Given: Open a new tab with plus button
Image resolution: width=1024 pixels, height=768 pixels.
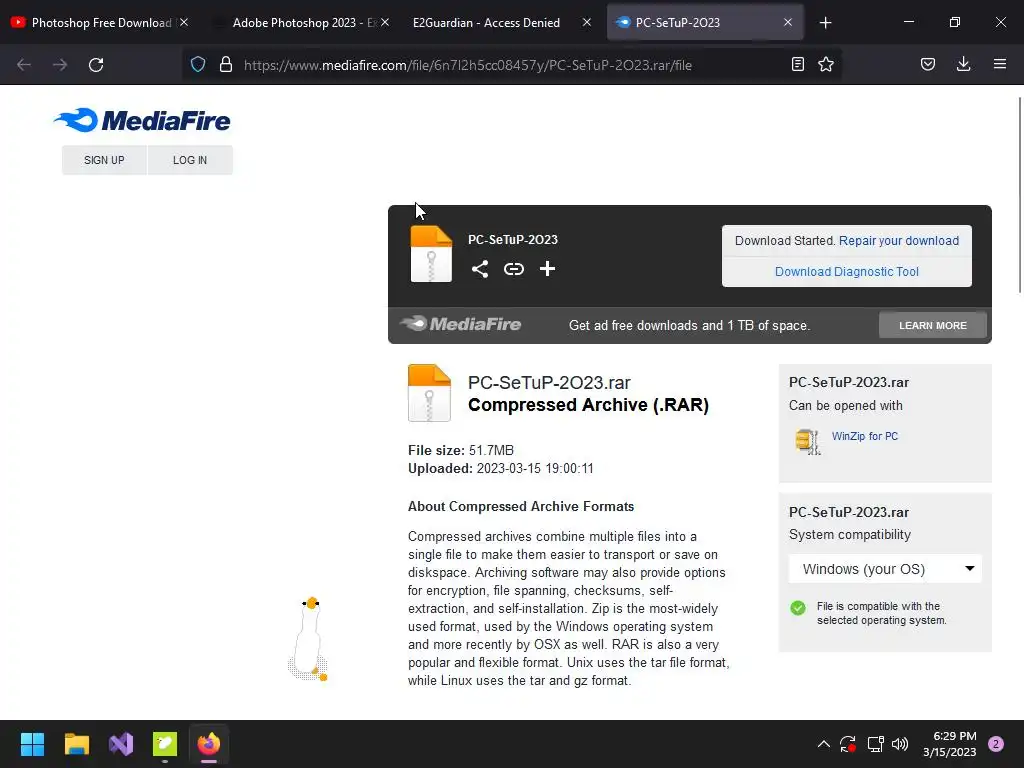Looking at the screenshot, I should [825, 23].
